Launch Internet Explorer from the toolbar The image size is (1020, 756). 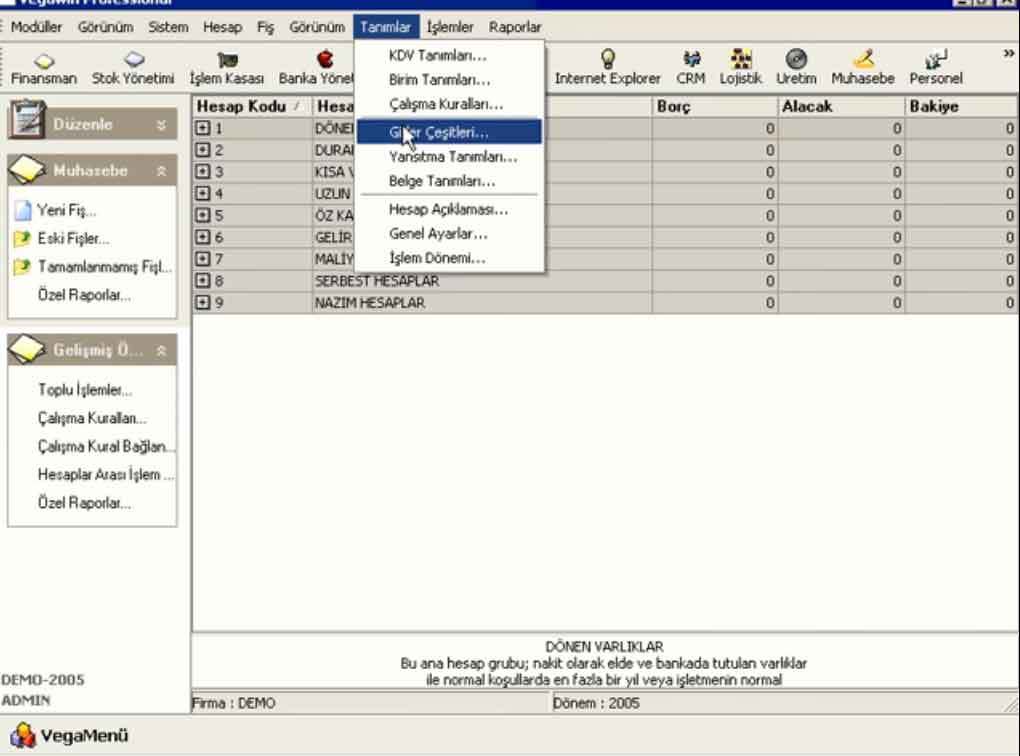tap(608, 68)
